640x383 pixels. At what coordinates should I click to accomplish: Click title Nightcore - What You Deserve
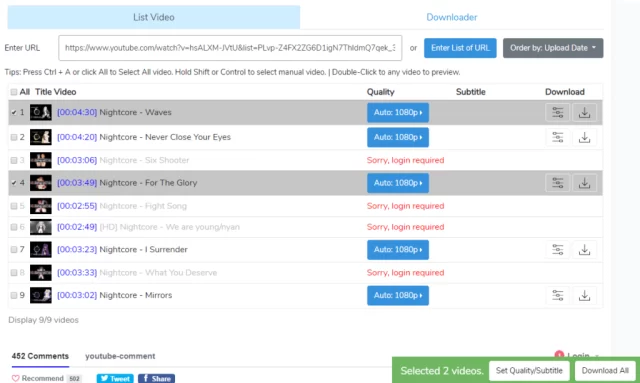pos(158,273)
